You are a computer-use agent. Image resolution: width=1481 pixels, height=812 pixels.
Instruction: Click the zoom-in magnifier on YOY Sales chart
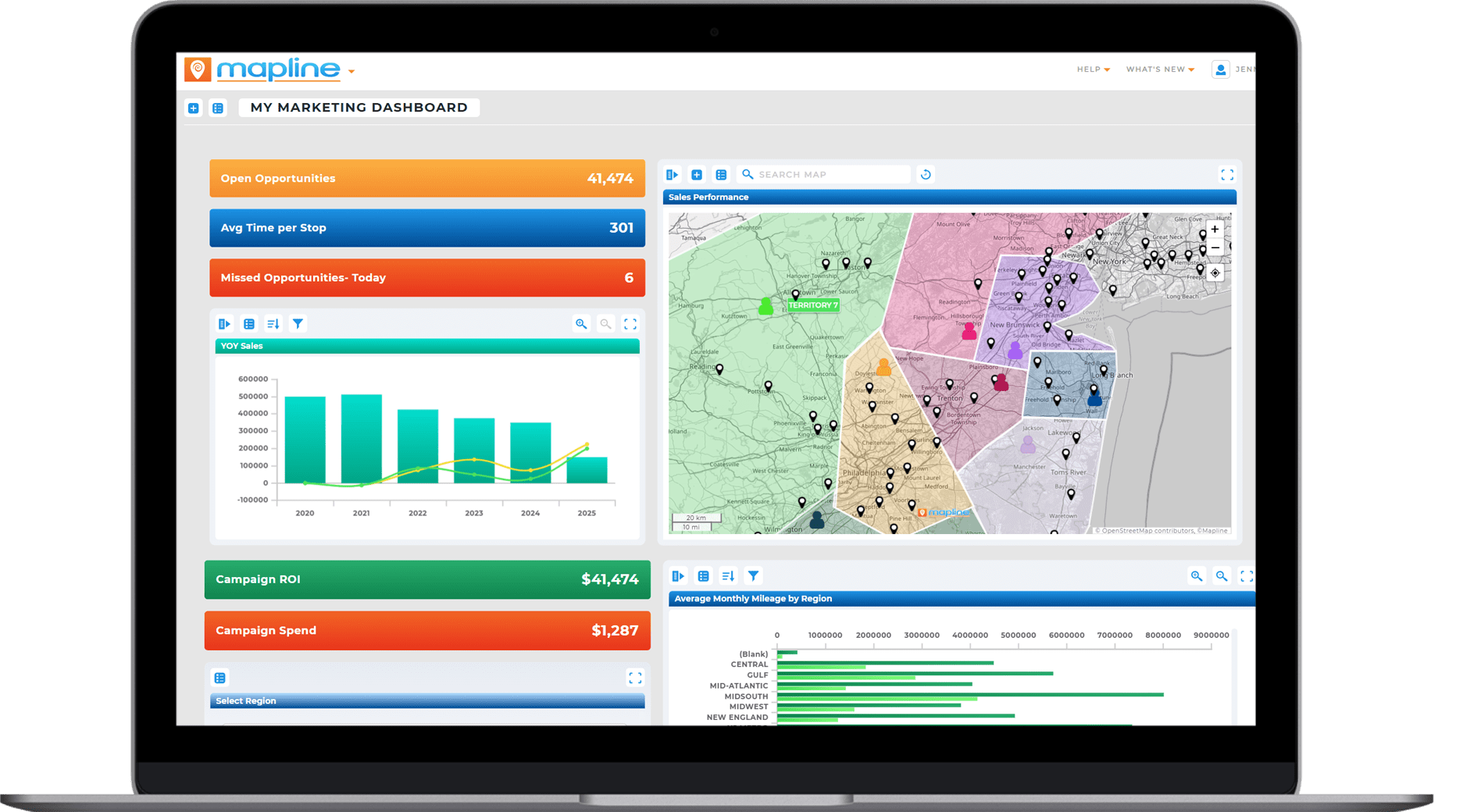(581, 323)
